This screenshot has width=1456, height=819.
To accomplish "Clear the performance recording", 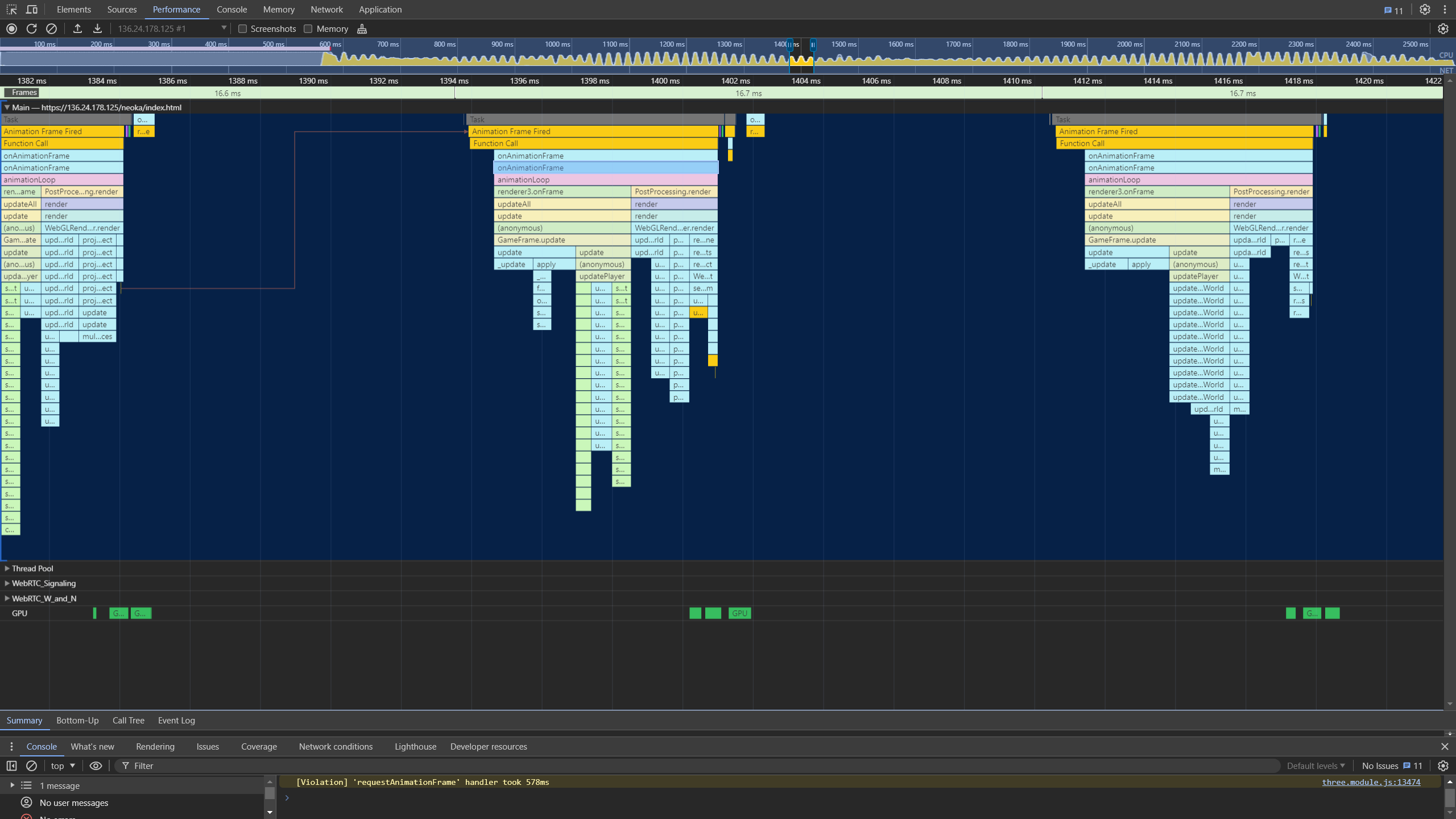I will click(51, 28).
